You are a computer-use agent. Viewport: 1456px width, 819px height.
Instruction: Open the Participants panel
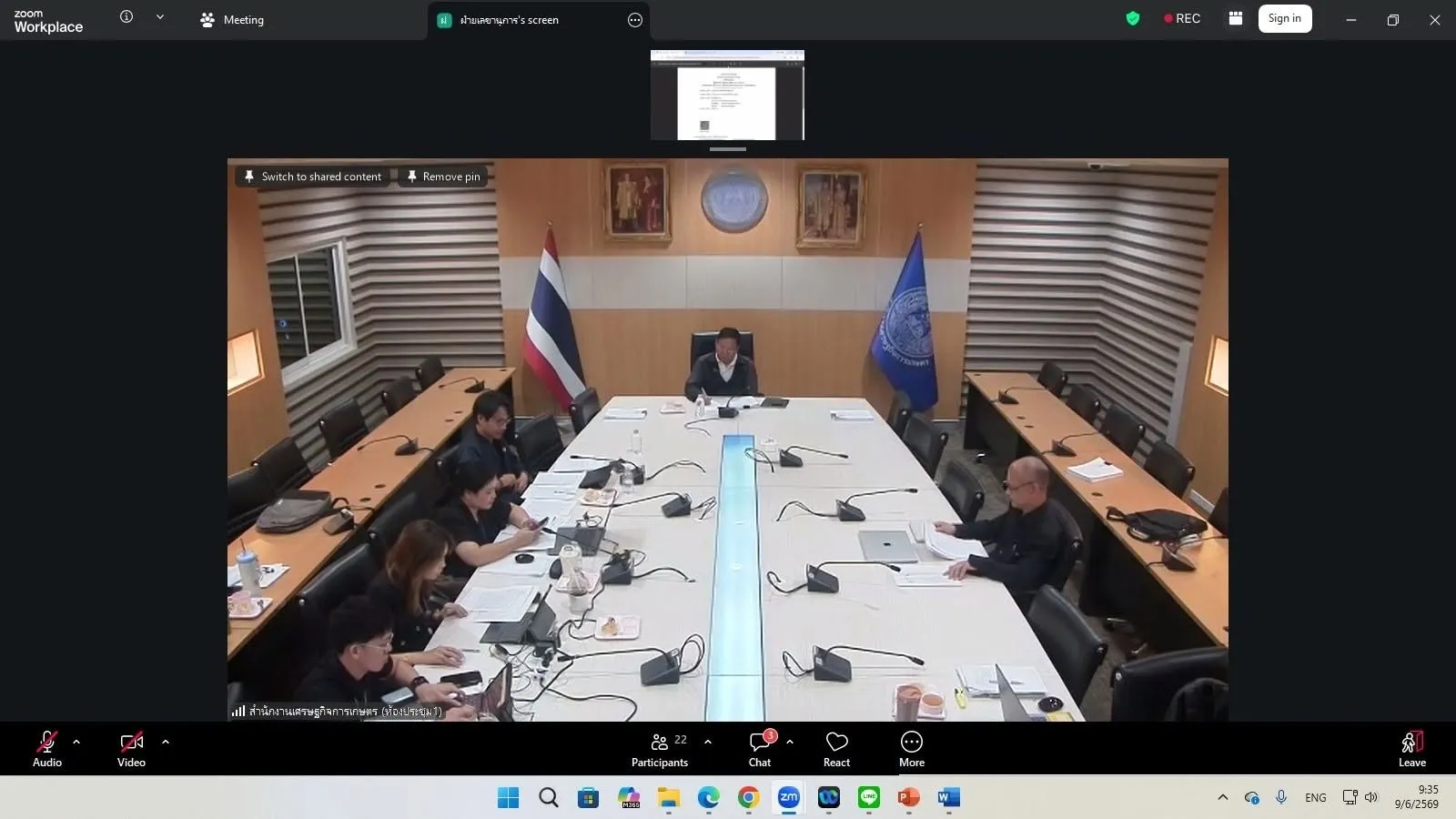click(x=660, y=749)
